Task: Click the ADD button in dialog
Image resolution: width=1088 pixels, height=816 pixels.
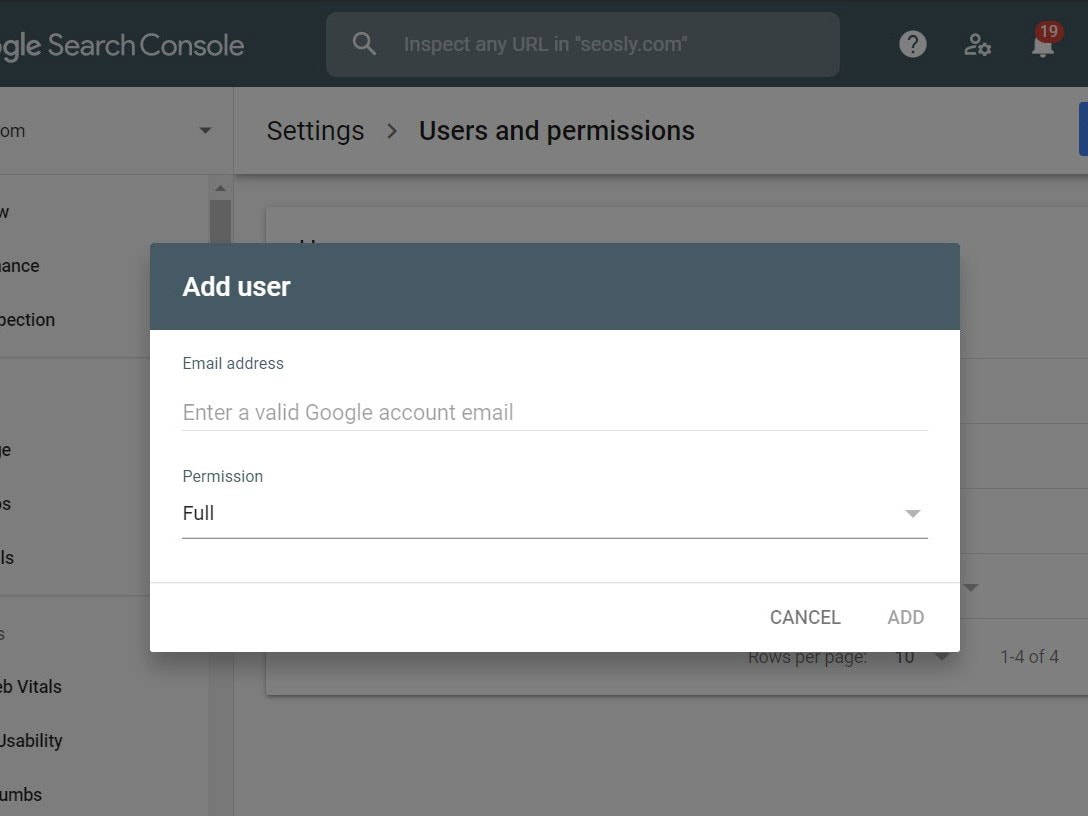Action: (906, 617)
